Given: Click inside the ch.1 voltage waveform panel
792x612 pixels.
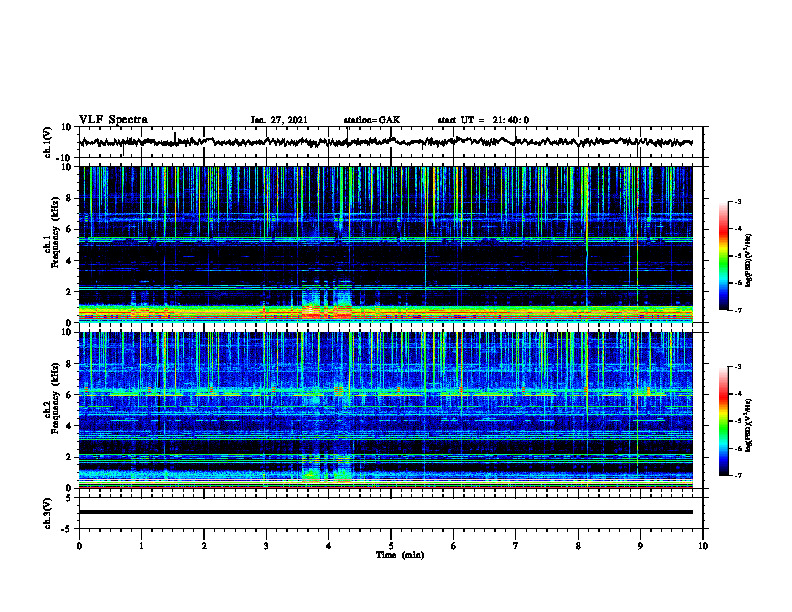Looking at the screenshot, I should click(390, 142).
